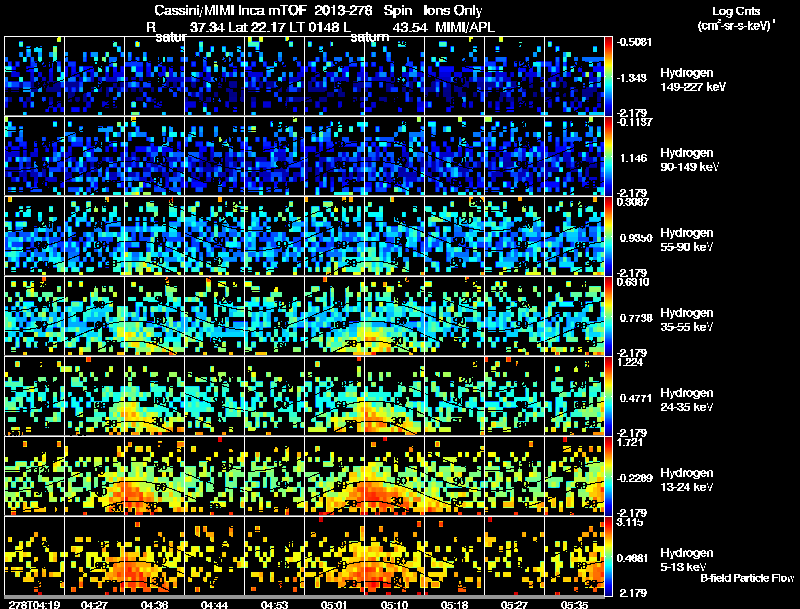Click the '05:10' time axis label

(x=394, y=604)
